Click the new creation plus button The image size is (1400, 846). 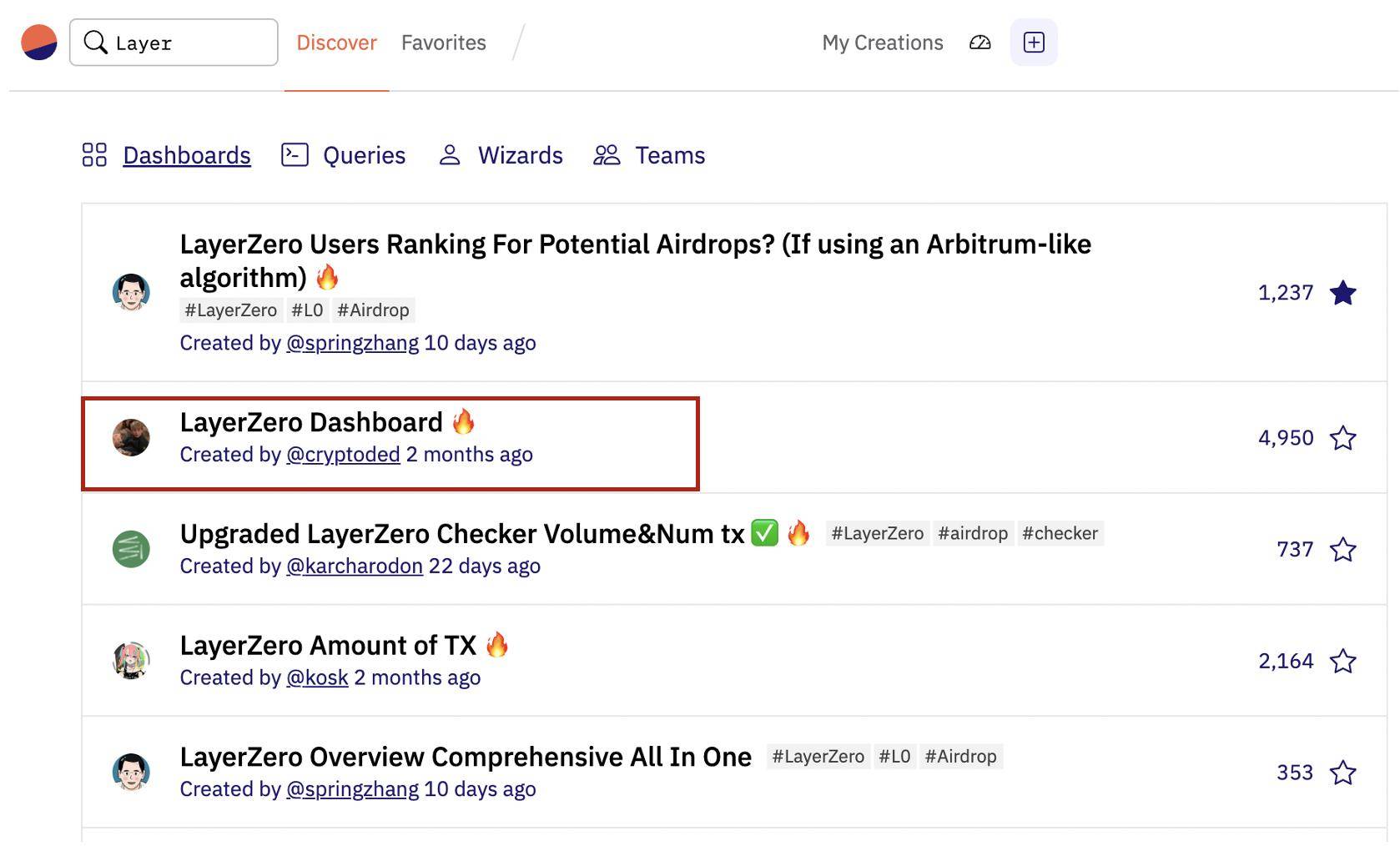1034,43
